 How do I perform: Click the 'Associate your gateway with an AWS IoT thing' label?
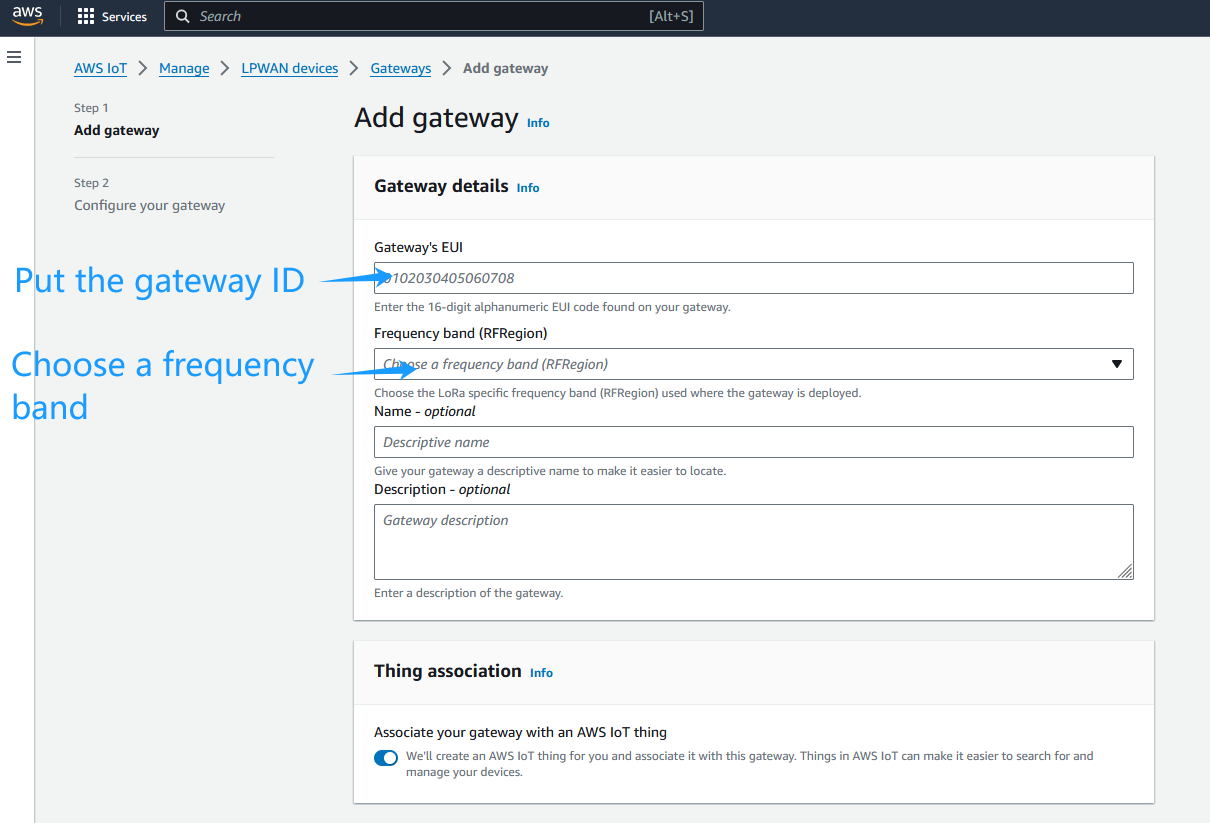click(520, 732)
